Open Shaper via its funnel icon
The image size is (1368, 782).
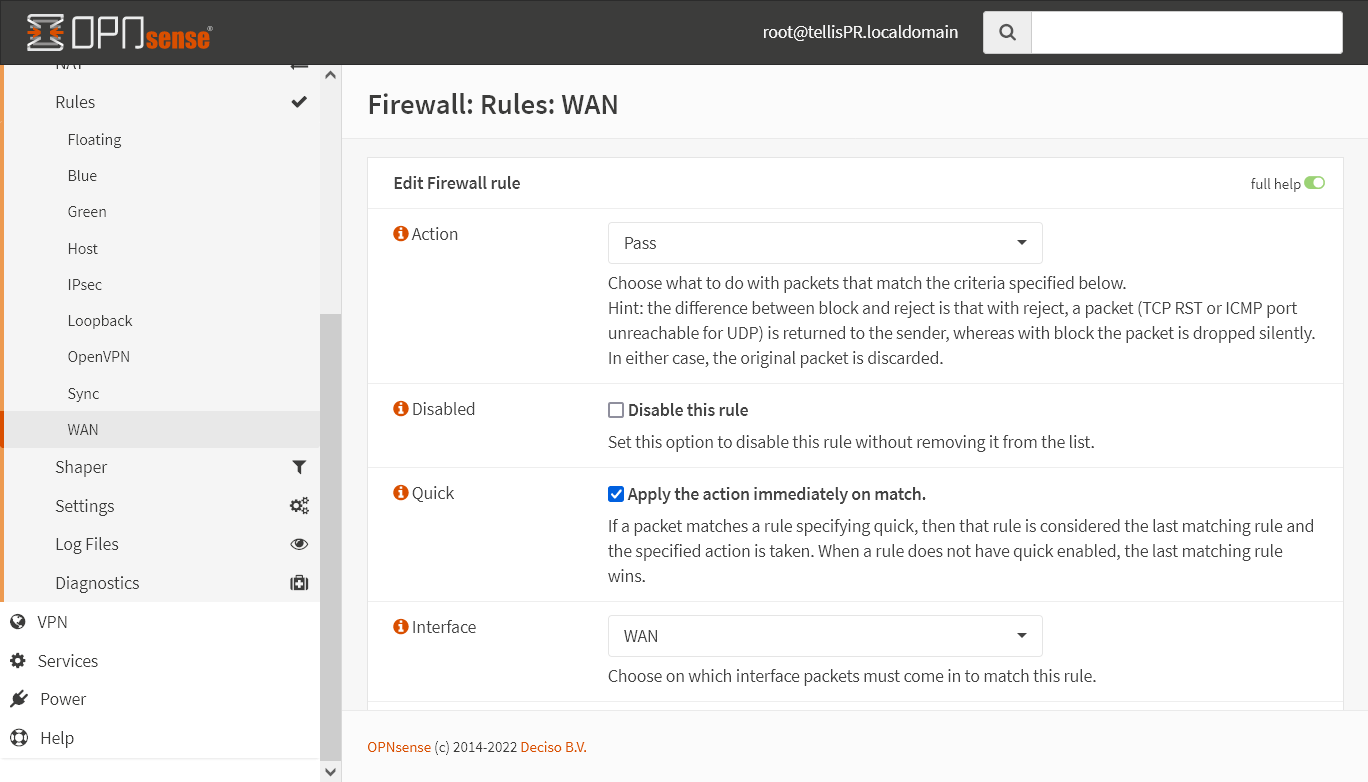pyautogui.click(x=299, y=467)
